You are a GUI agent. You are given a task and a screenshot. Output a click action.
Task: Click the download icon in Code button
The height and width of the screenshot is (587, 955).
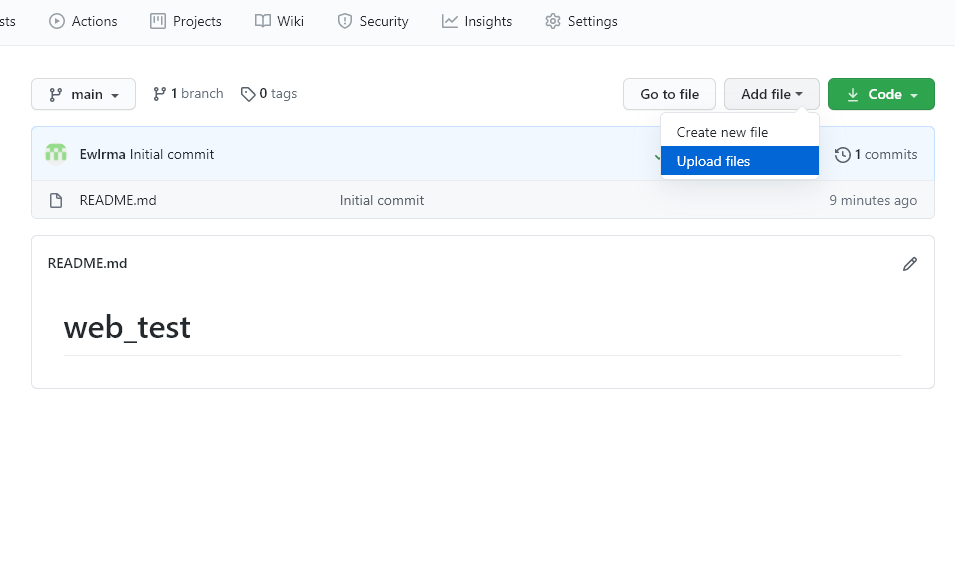853,94
